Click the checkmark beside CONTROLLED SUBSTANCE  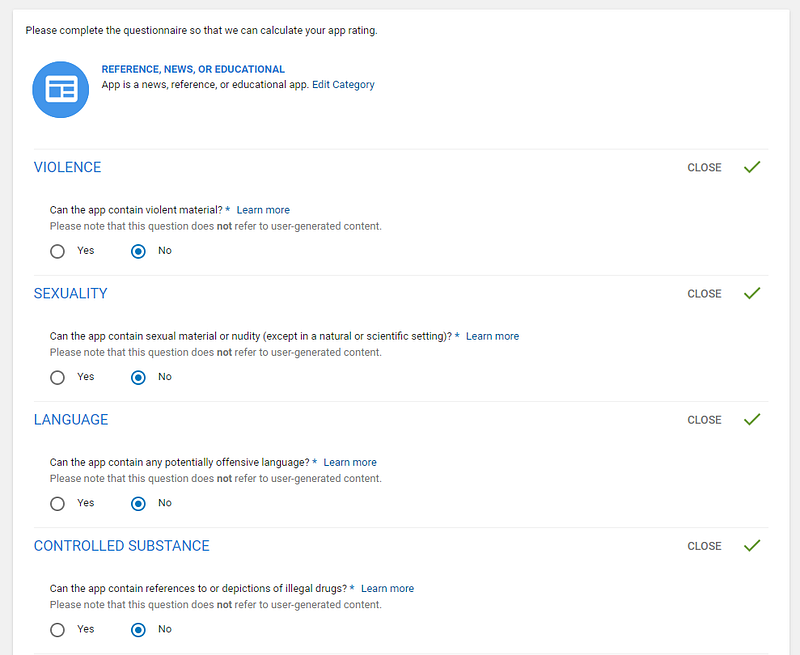pyautogui.click(x=752, y=545)
